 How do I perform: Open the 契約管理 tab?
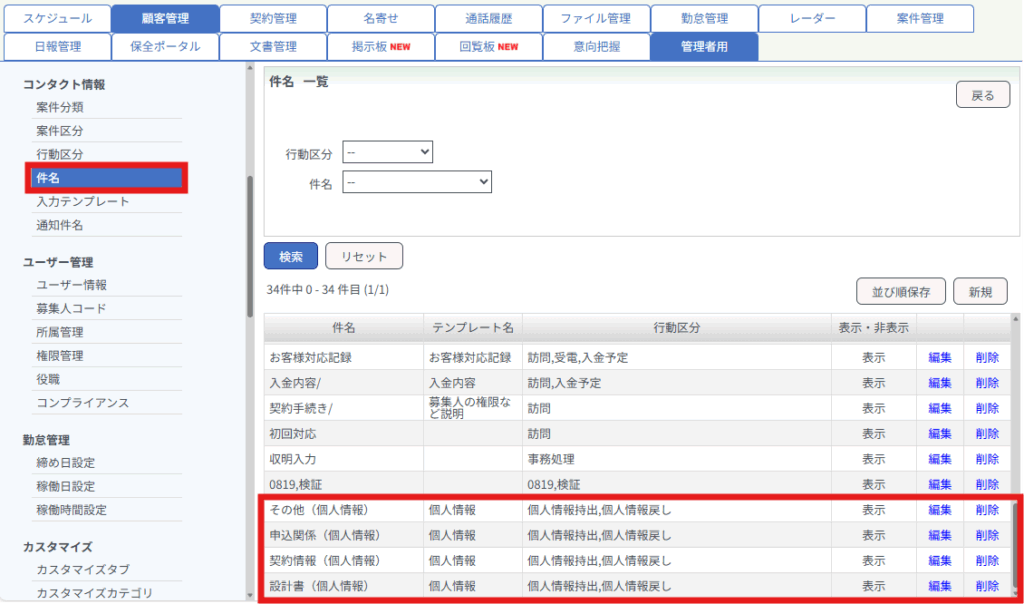[272, 19]
